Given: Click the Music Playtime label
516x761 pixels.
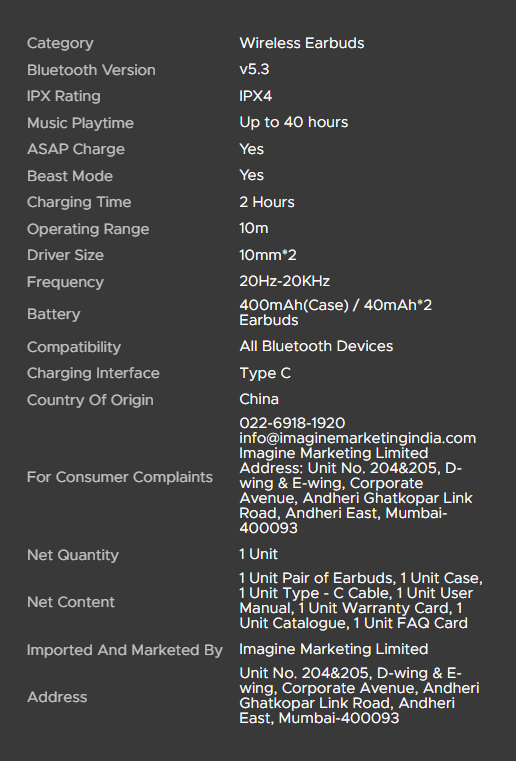Looking at the screenshot, I should tap(80, 123).
